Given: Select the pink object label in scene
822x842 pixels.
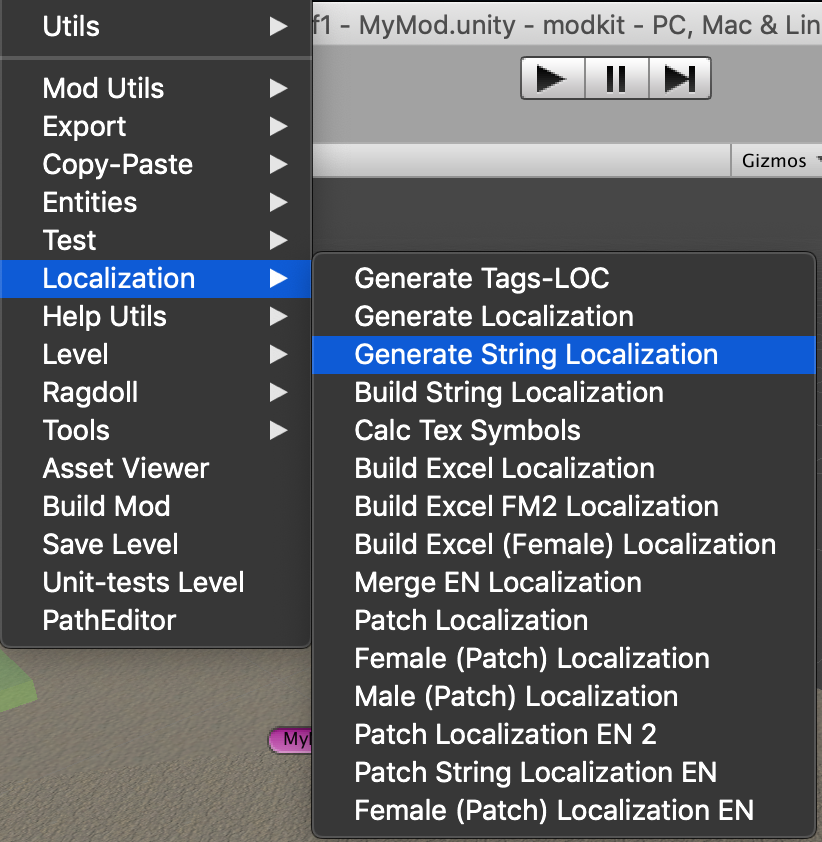Looking at the screenshot, I should [290, 739].
